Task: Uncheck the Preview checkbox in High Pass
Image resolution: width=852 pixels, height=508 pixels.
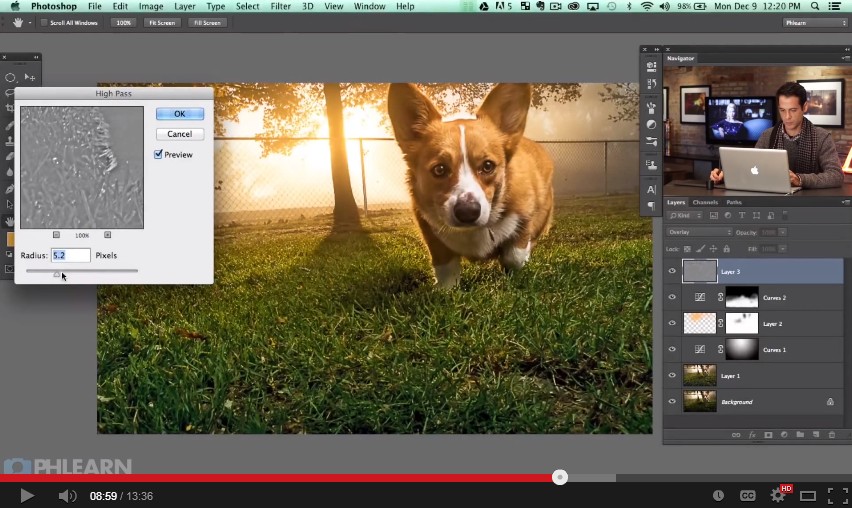Action: 158,154
